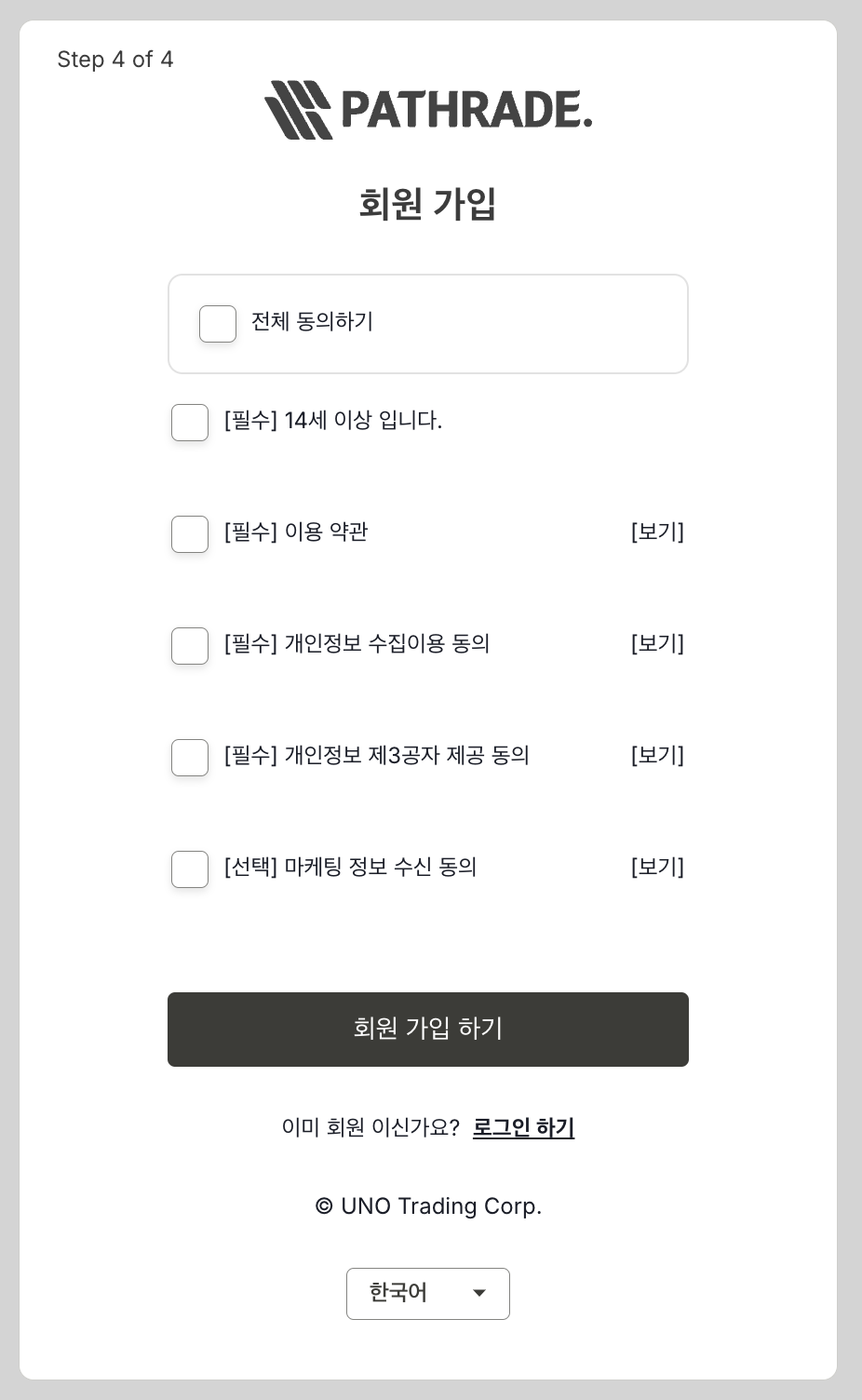View [보기] details for 개인정보 수집이용 동의
The width and height of the screenshot is (862, 1400).
[x=657, y=644]
